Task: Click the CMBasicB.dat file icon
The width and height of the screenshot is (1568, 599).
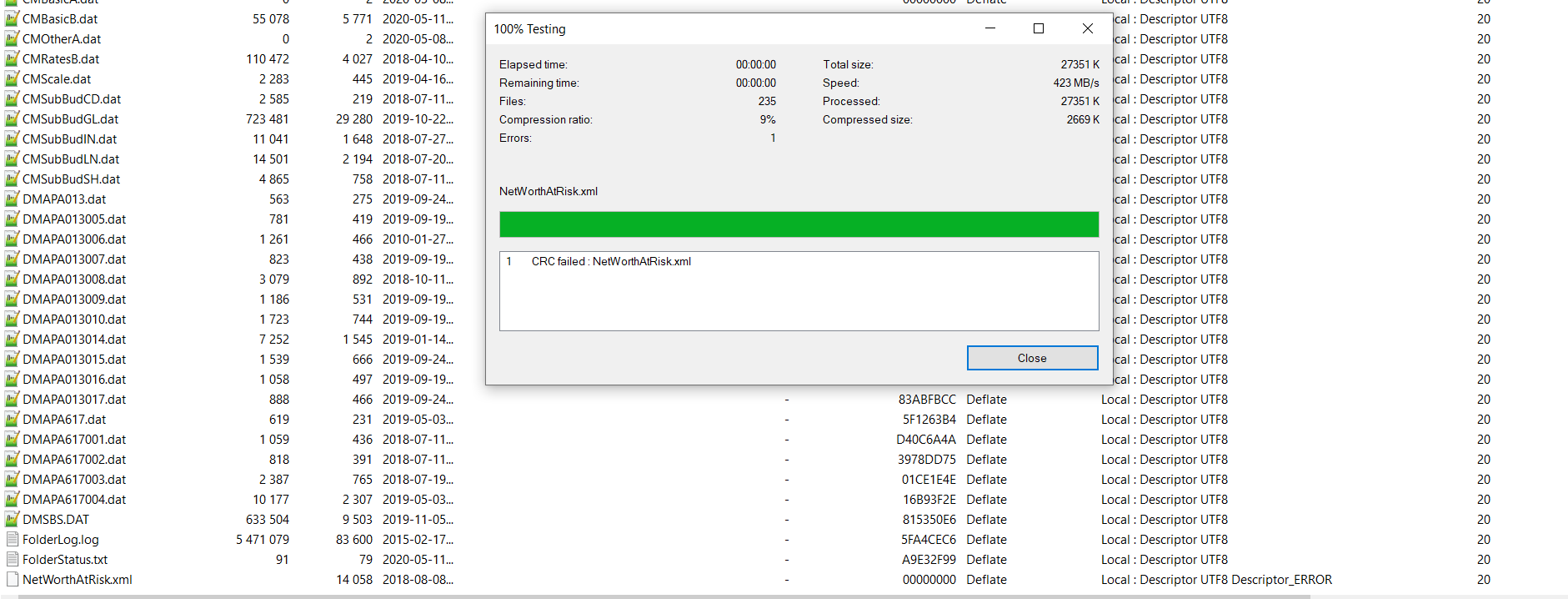Action: (13, 19)
